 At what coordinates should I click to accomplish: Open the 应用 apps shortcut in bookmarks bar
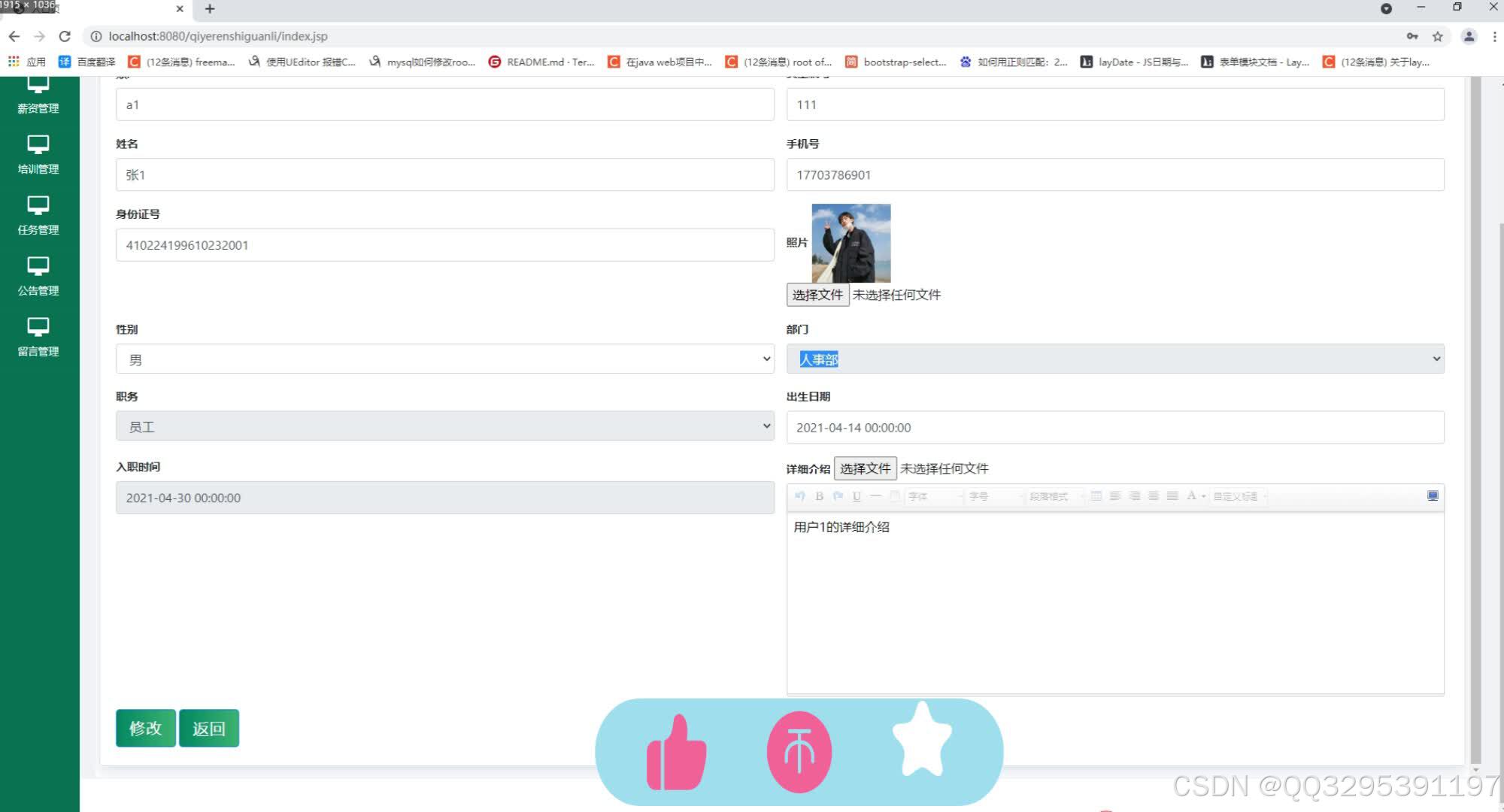[x=27, y=62]
